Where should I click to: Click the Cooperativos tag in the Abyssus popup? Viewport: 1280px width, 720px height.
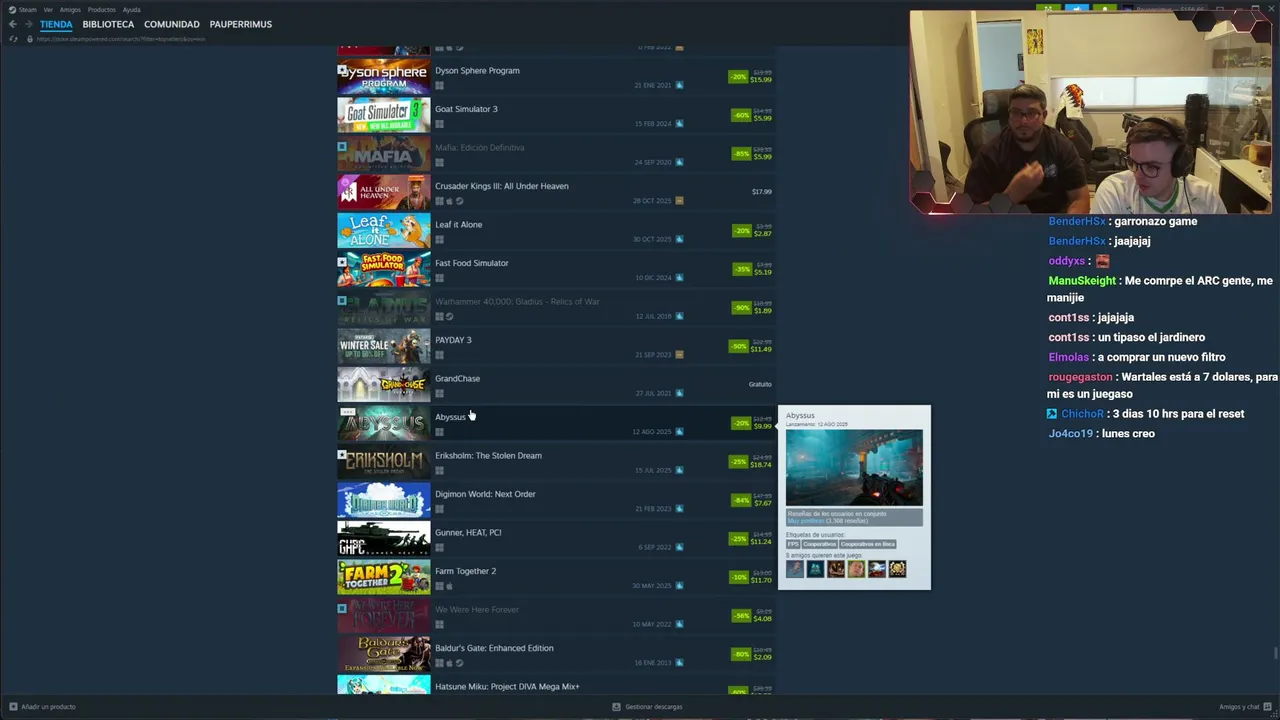point(819,544)
